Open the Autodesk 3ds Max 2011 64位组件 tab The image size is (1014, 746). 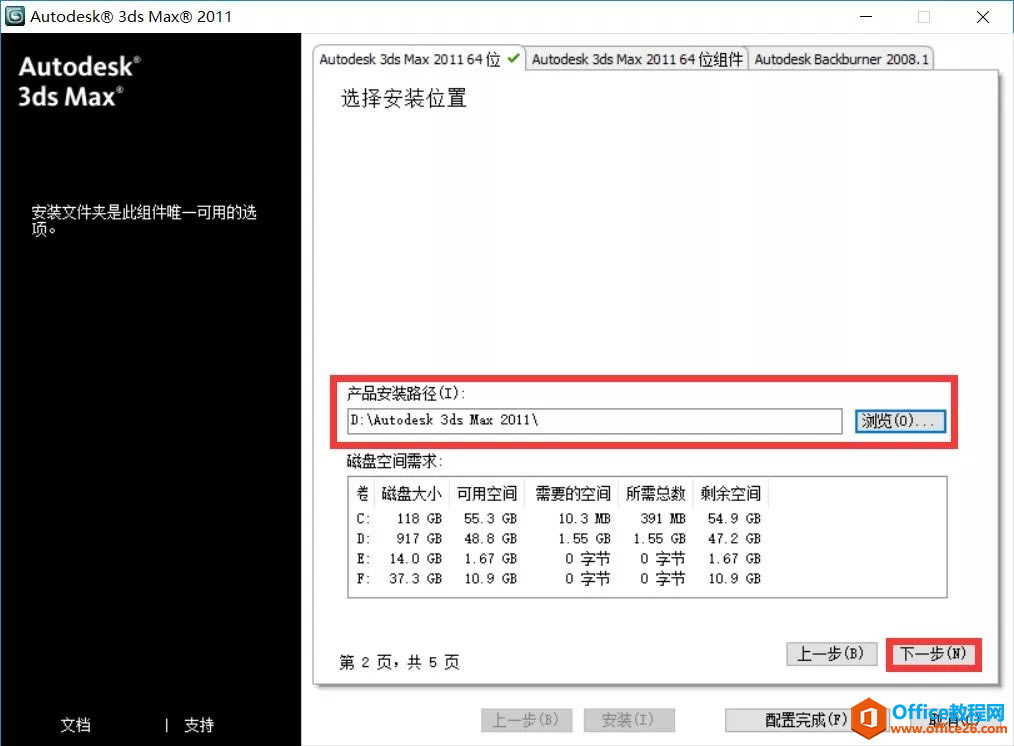(x=637, y=59)
